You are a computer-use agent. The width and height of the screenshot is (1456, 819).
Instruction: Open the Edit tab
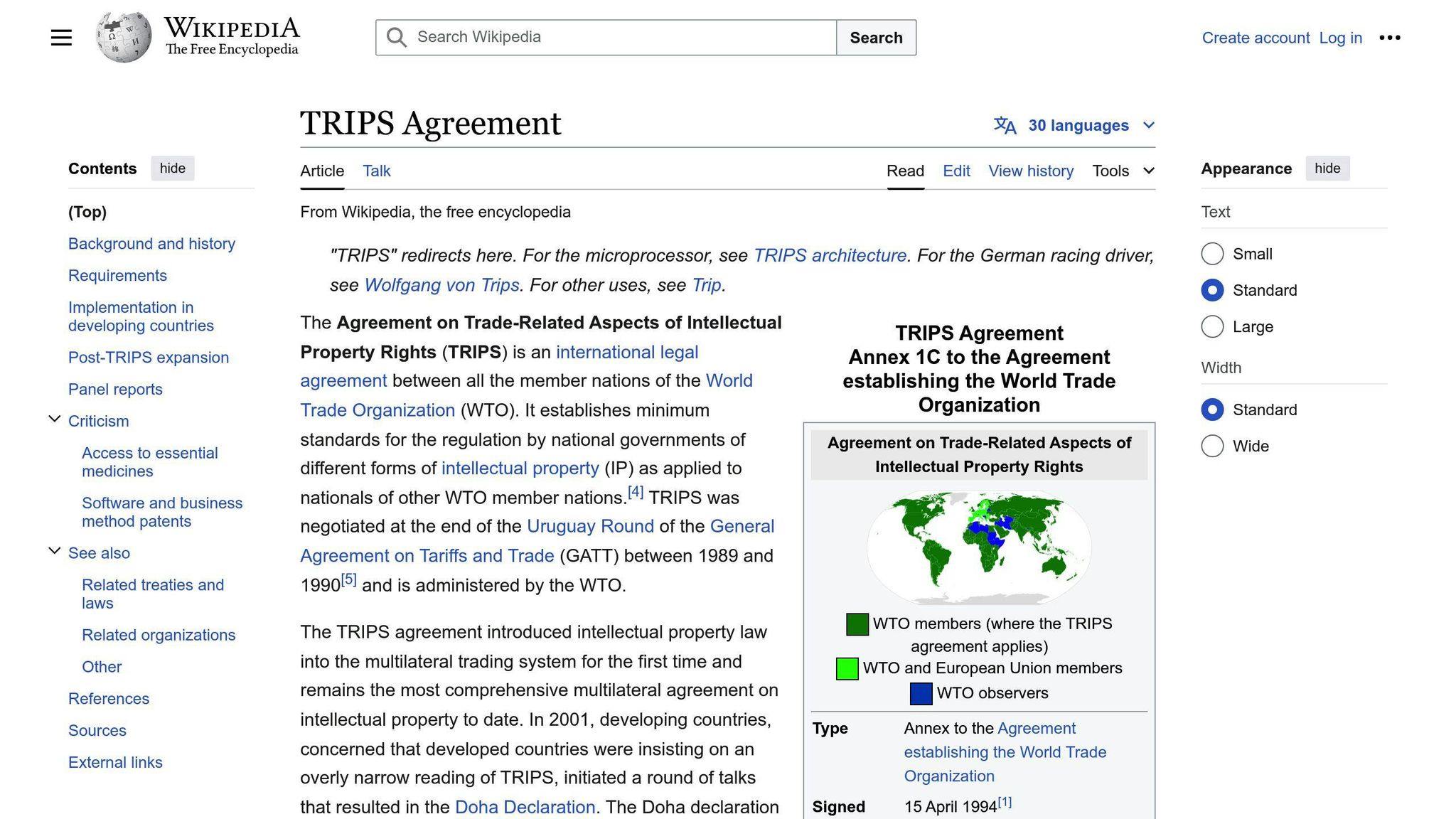956,171
